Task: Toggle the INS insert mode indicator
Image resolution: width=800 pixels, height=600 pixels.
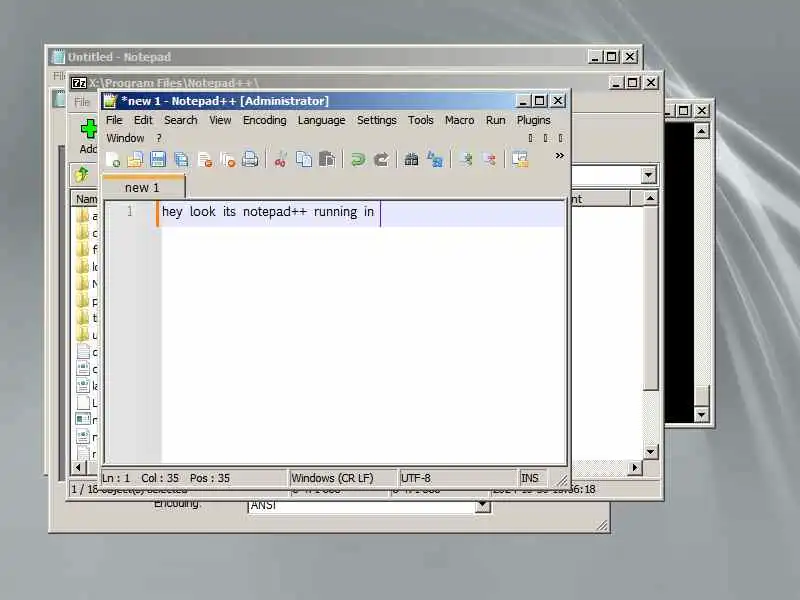Action: pyautogui.click(x=533, y=478)
